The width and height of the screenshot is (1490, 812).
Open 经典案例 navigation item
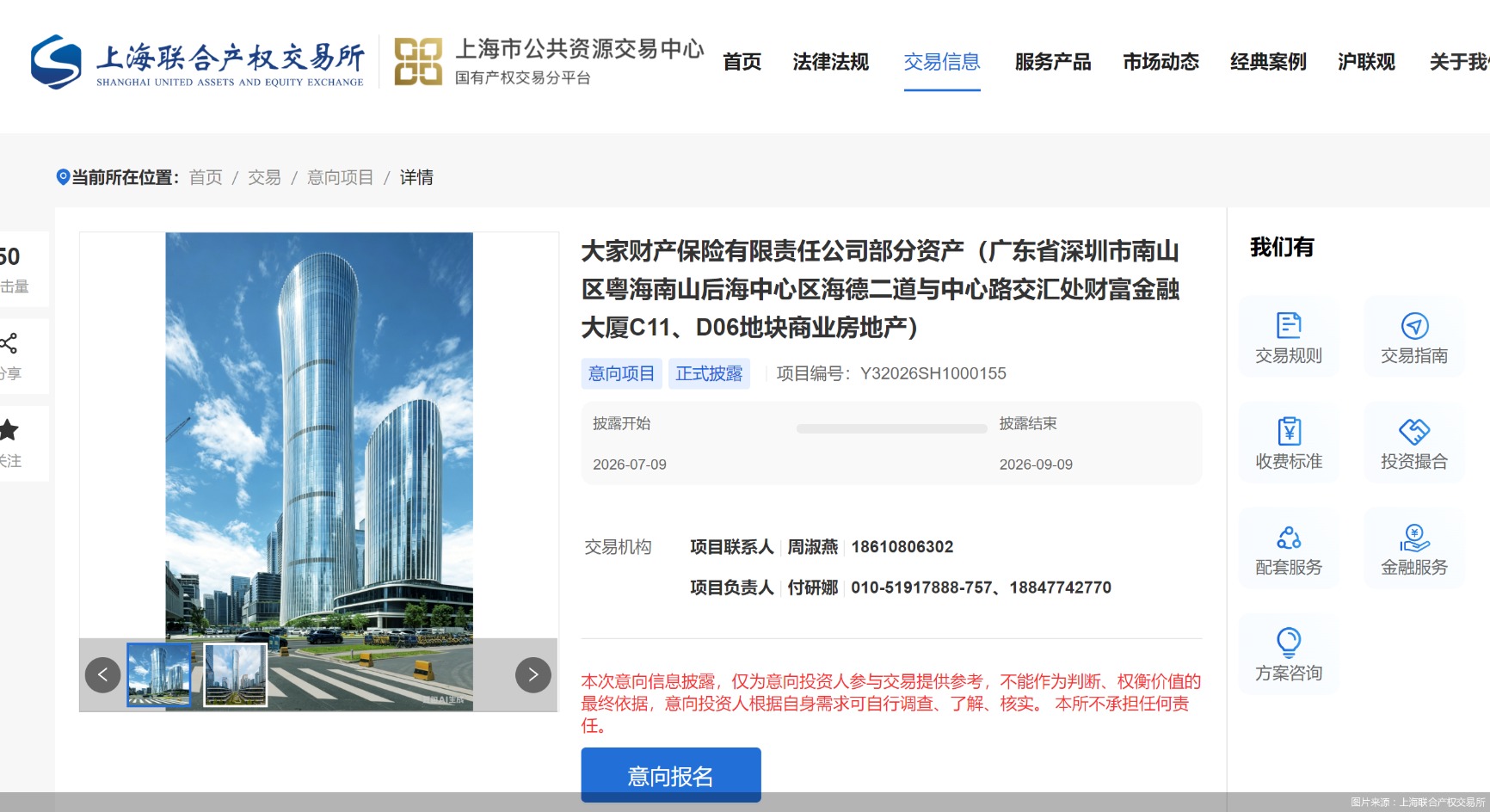tap(1269, 62)
